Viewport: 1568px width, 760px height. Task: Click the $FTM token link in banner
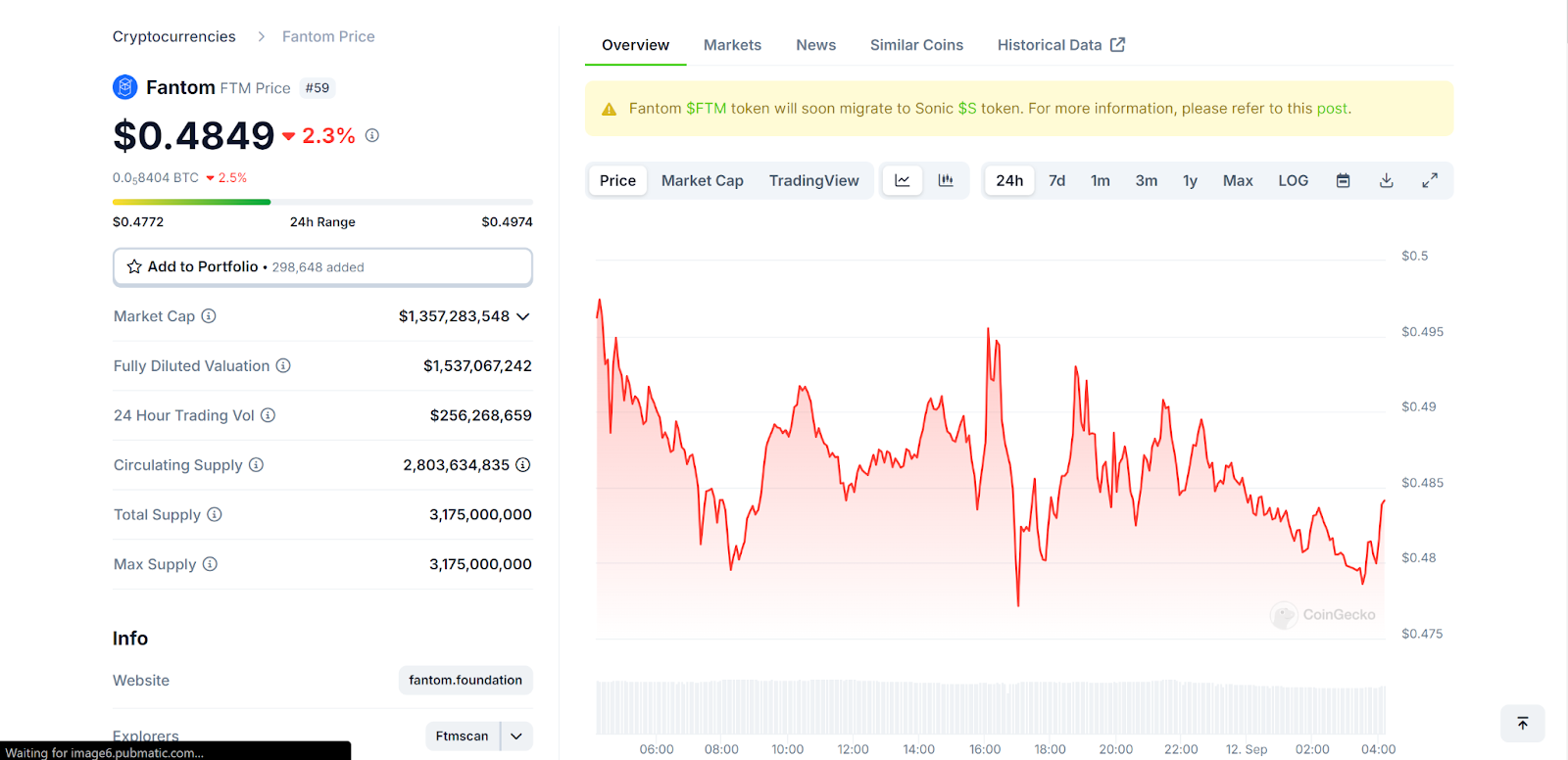tap(707, 109)
